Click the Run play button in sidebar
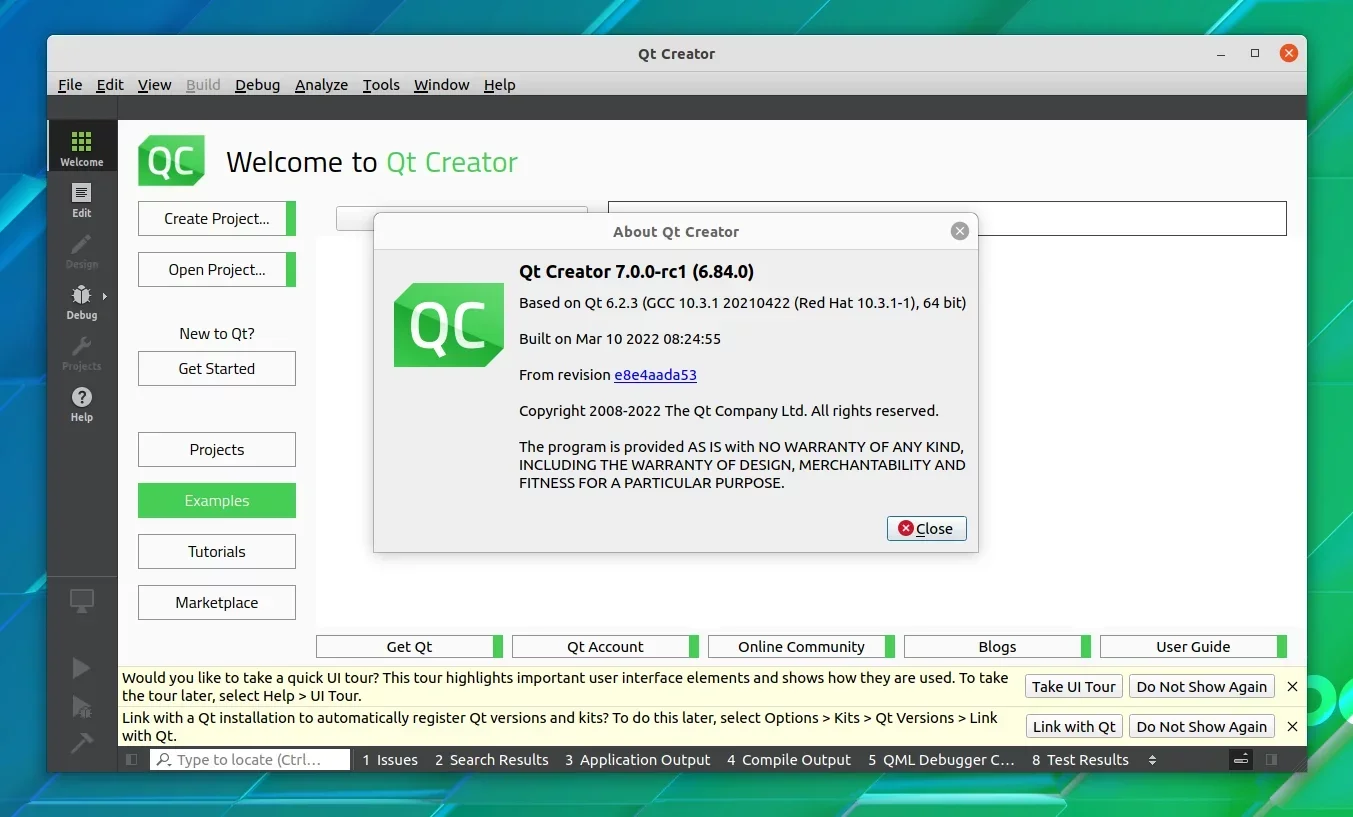 tap(82, 668)
